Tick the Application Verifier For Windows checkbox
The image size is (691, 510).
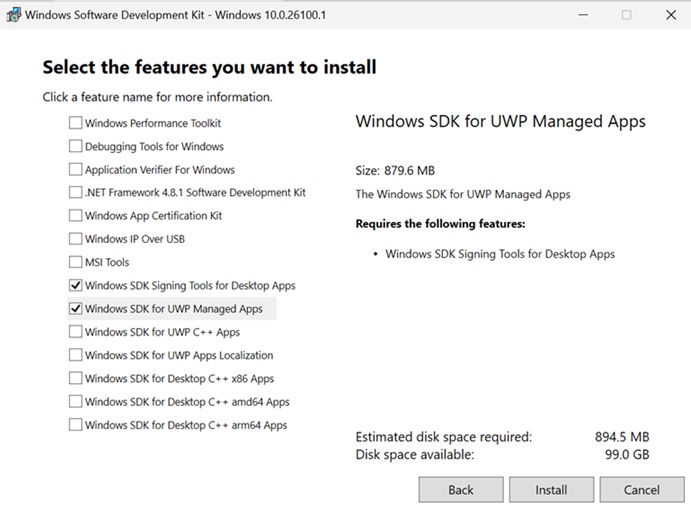click(75, 169)
